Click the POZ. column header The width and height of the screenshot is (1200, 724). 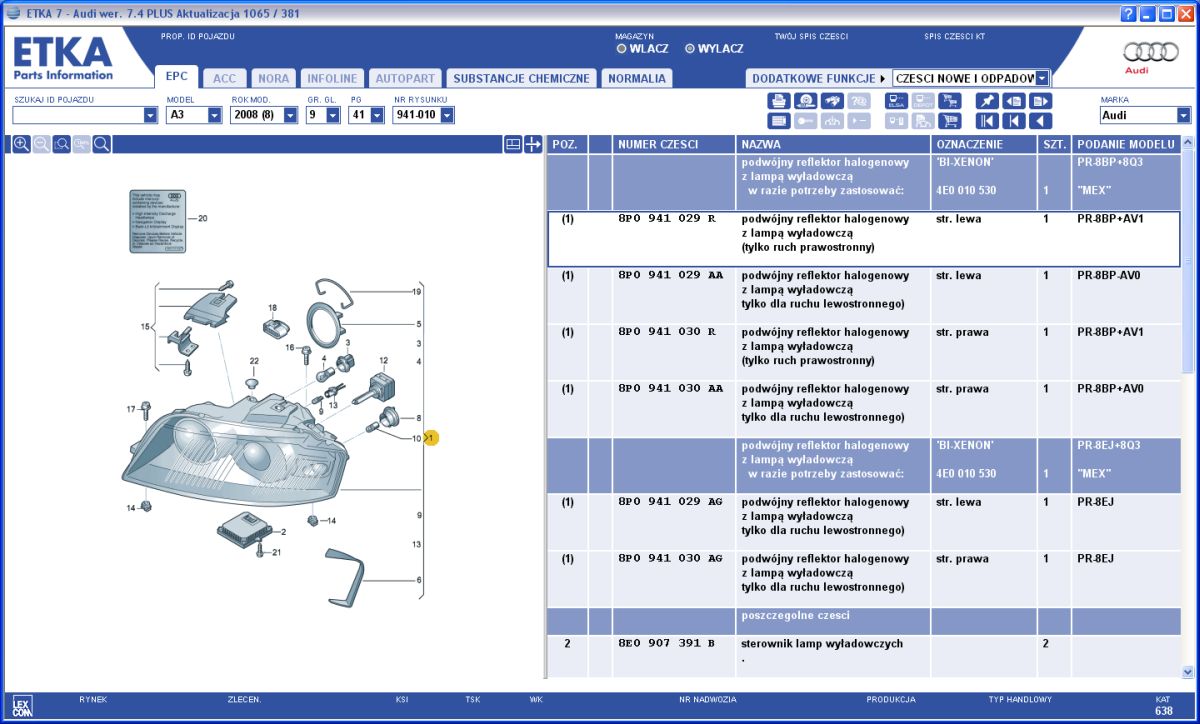pos(567,144)
